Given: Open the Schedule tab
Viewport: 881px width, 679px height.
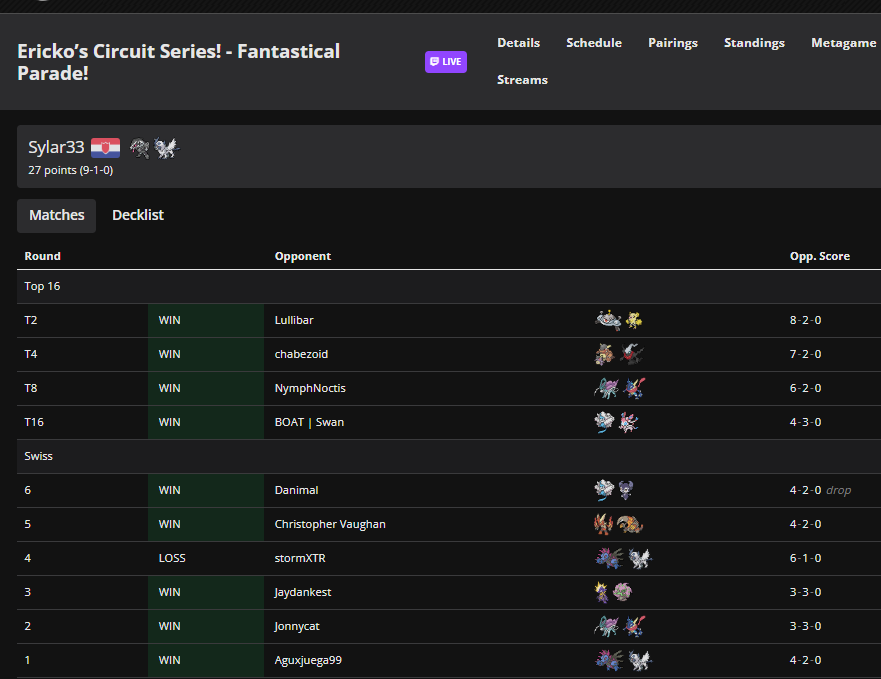Looking at the screenshot, I should click(x=594, y=43).
